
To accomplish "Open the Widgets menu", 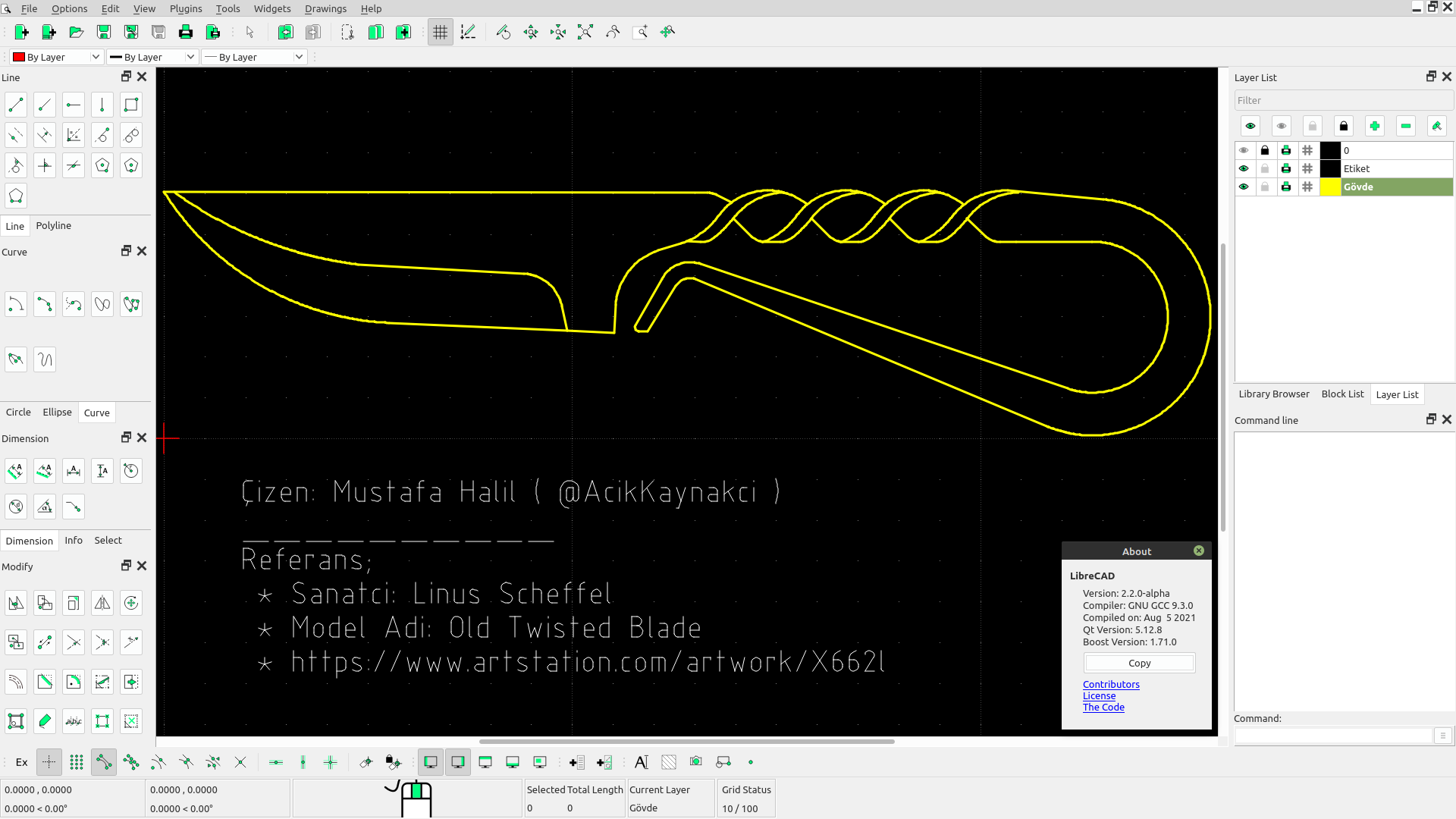I will coord(272,8).
